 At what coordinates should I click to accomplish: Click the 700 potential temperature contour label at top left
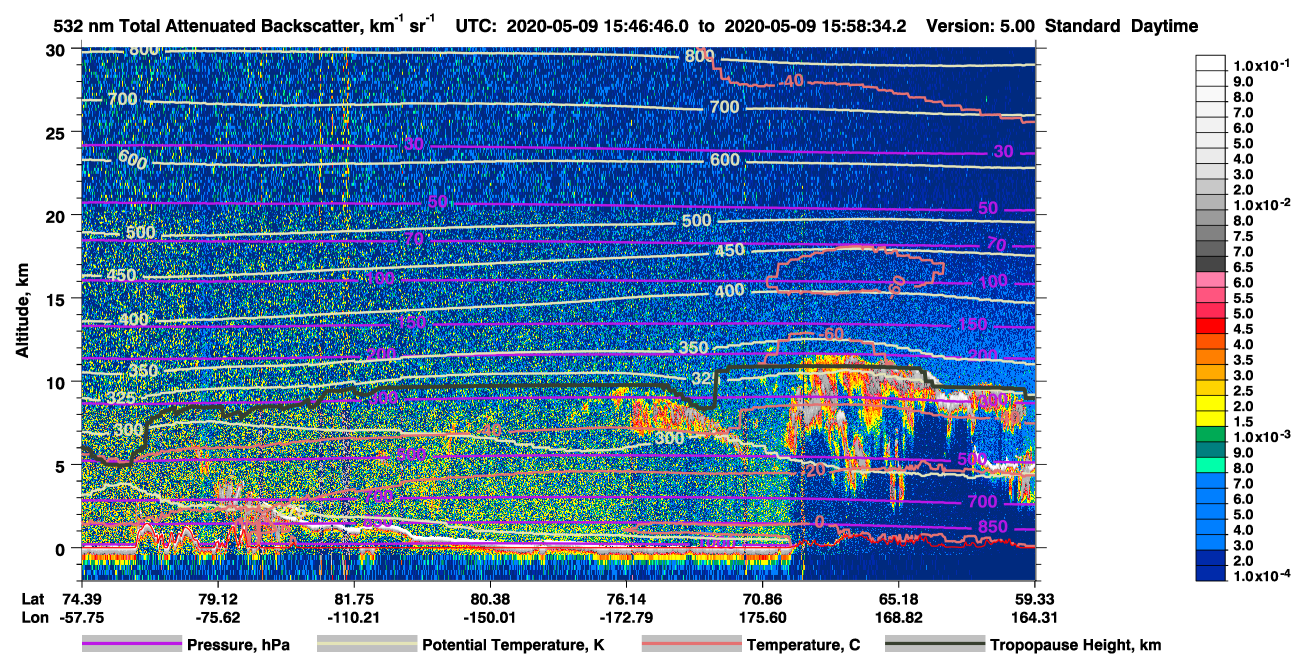[x=122, y=99]
